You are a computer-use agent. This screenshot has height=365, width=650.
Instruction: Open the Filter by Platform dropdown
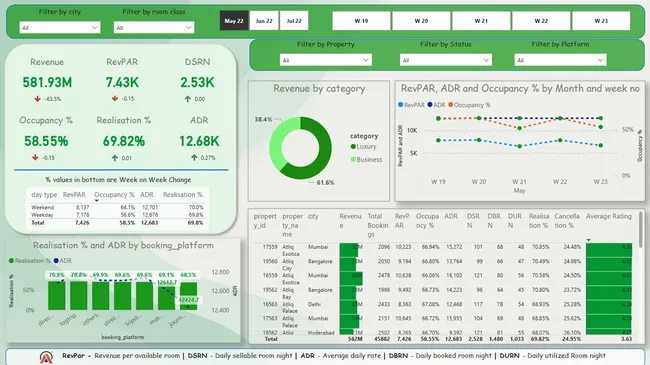pos(560,60)
